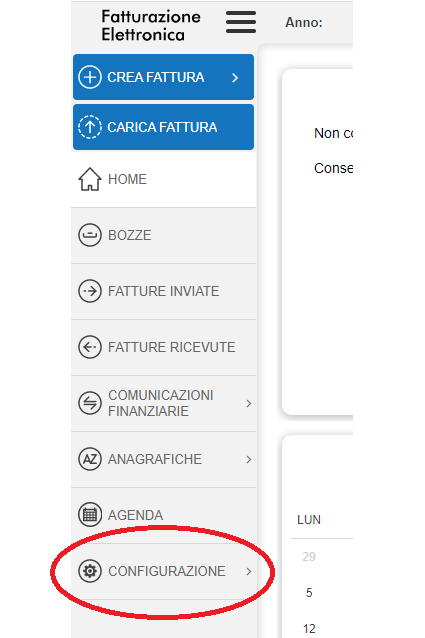Click the Home house icon

(x=90, y=179)
